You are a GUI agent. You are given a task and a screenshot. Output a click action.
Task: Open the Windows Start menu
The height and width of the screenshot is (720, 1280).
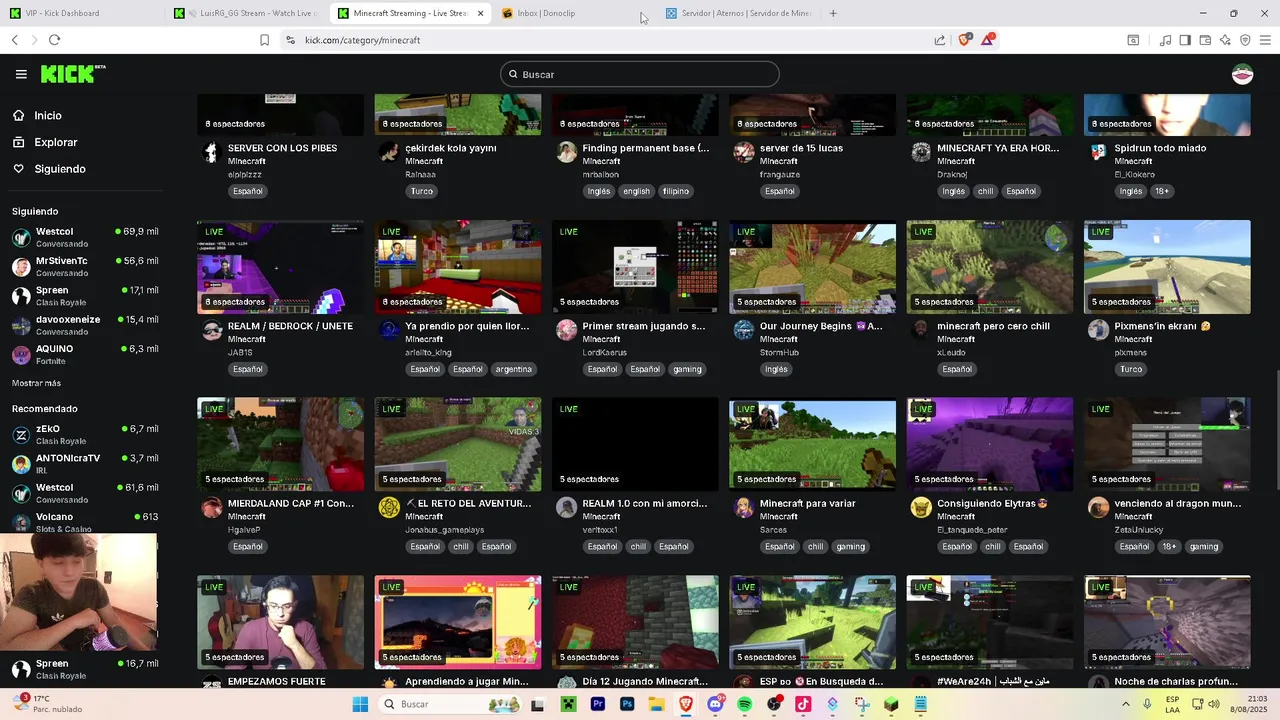360,704
